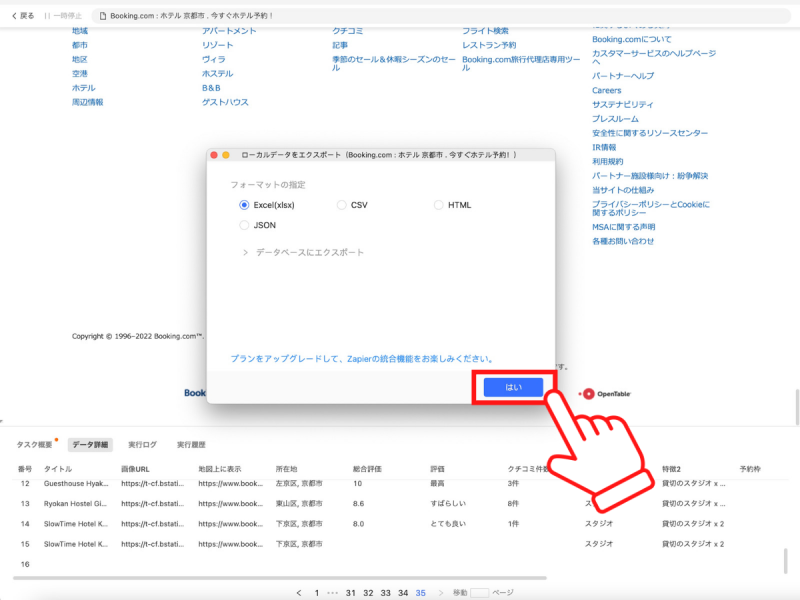The height and width of the screenshot is (600, 800).
Task: Open the 記事 footer link
Action: coord(340,45)
